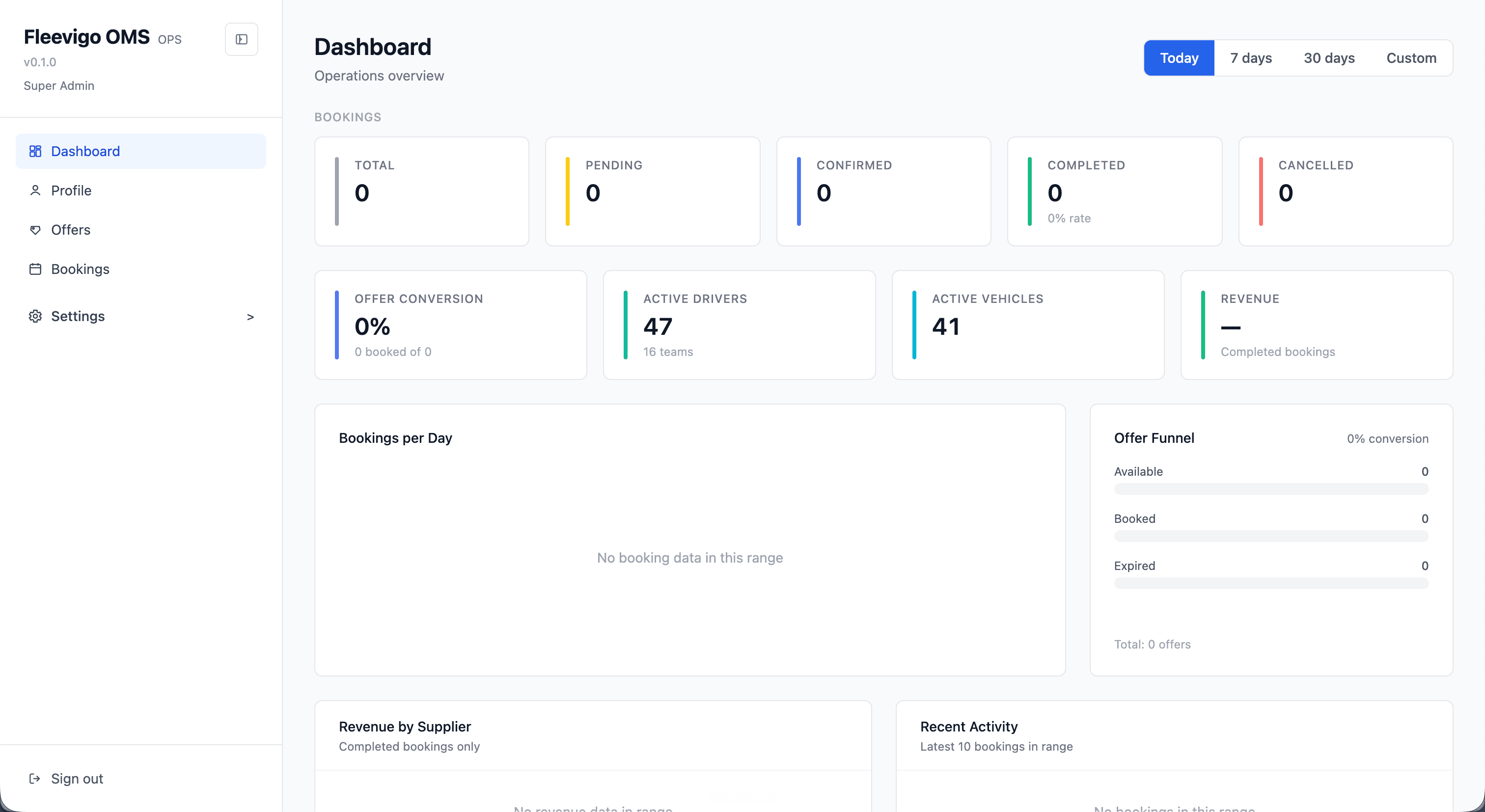This screenshot has width=1485, height=812.
Task: Click the Dashboard grid icon
Action: coord(35,151)
